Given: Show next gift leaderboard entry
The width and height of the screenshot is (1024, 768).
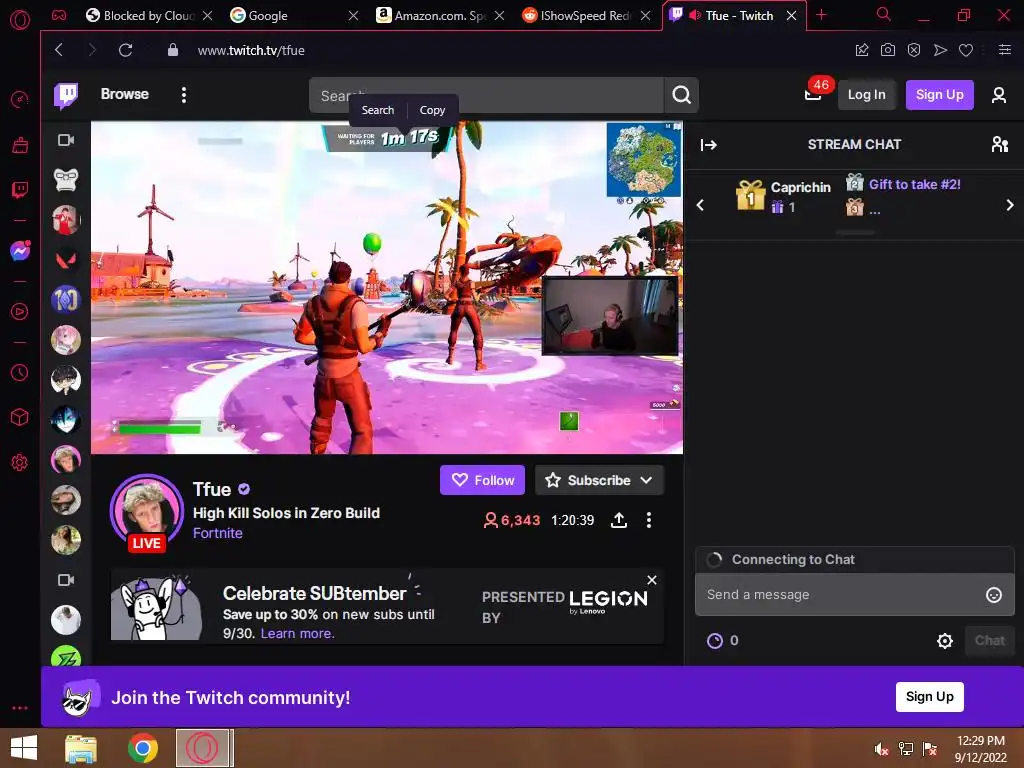Looking at the screenshot, I should [1010, 205].
